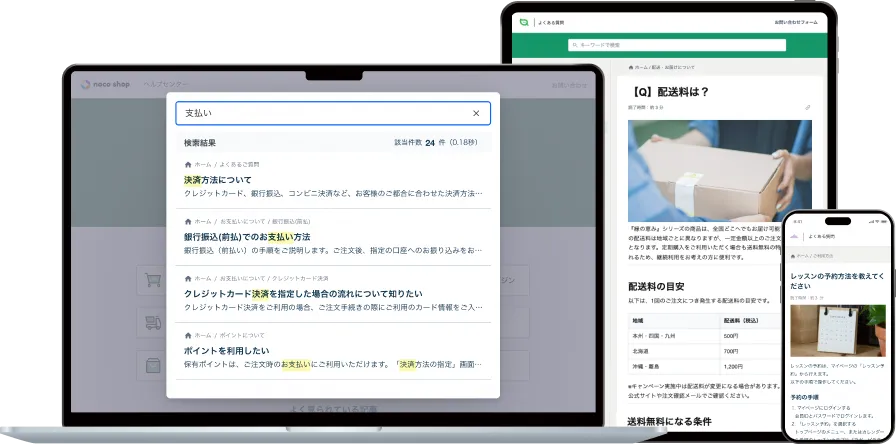Click the package box category icon
896x444 pixels.
(x=153, y=364)
